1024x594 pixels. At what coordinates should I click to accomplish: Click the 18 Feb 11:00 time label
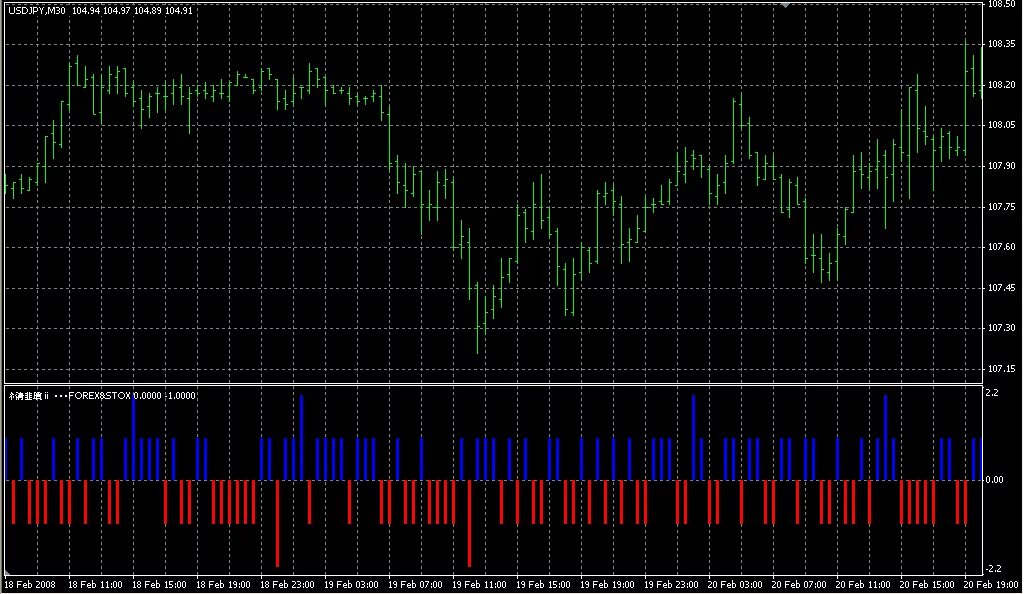point(95,585)
